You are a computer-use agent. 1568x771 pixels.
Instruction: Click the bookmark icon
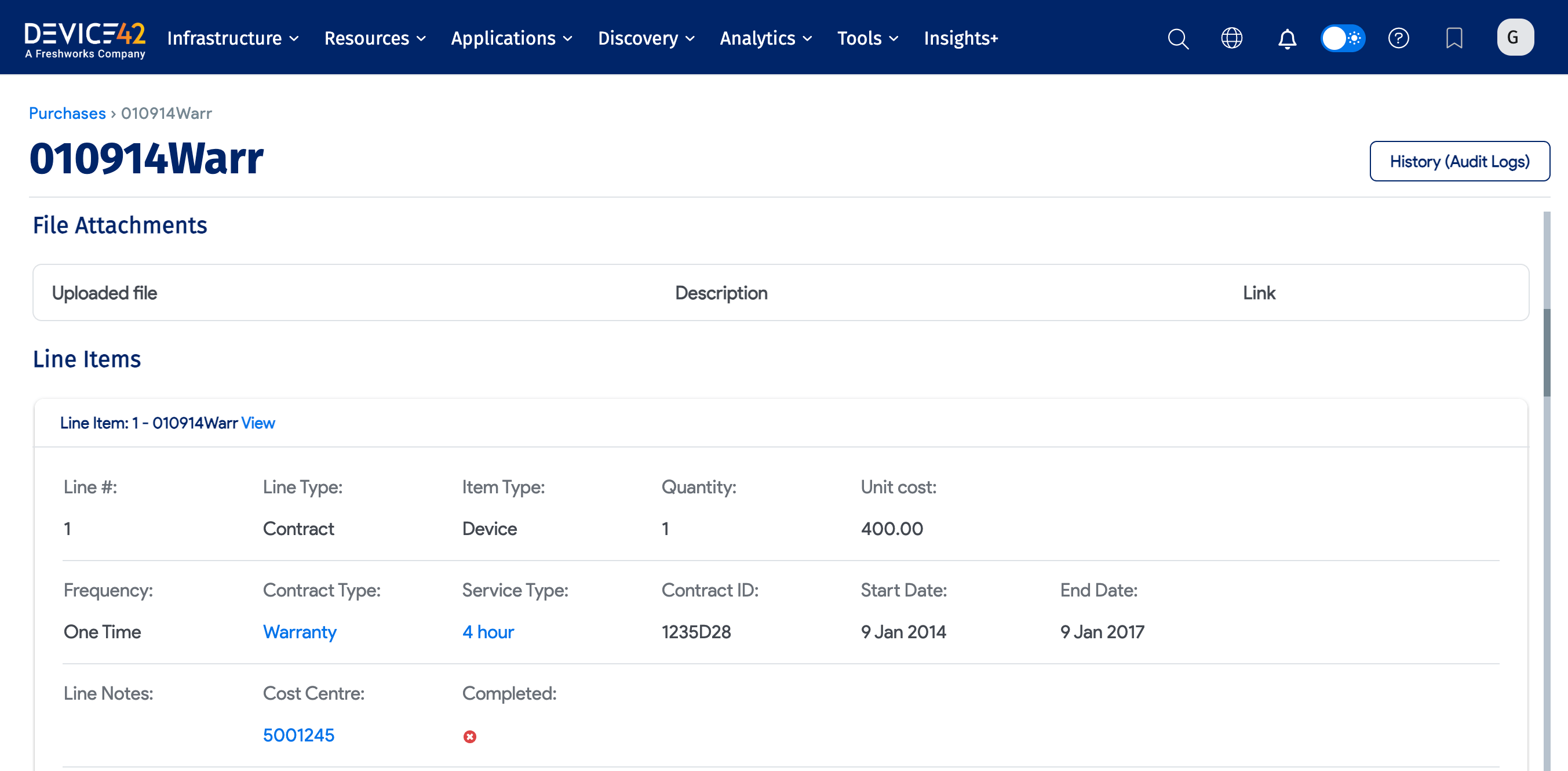click(x=1454, y=38)
